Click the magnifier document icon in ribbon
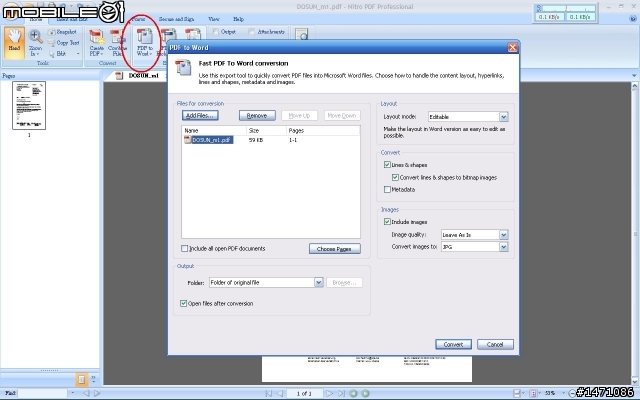 (x=302, y=34)
